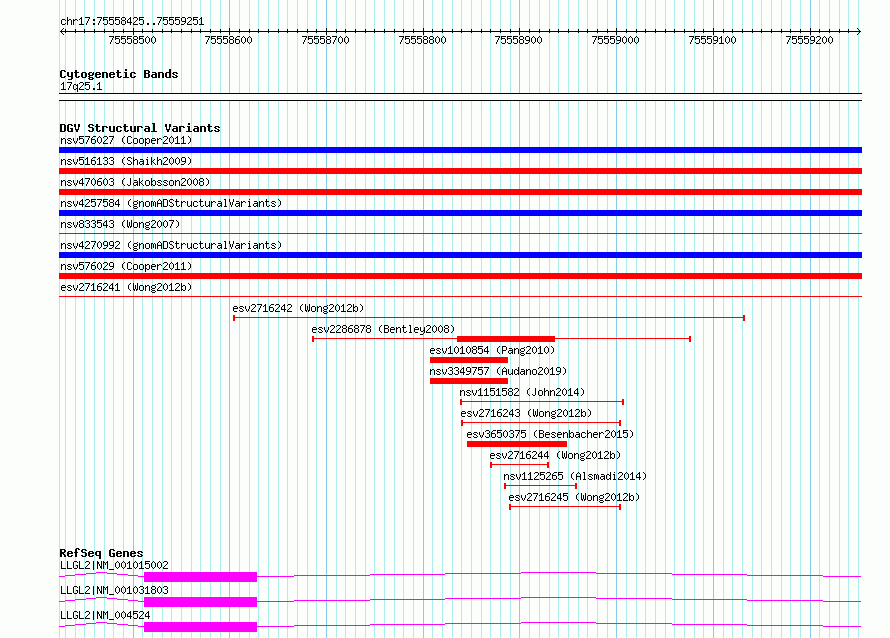Click red bar under nsv3349757
This screenshot has width=890, height=638.
click(469, 381)
